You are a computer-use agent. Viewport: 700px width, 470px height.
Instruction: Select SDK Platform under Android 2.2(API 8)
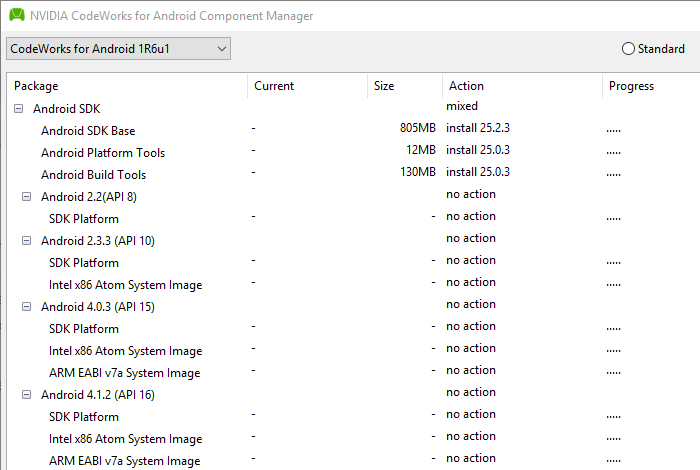point(83,219)
